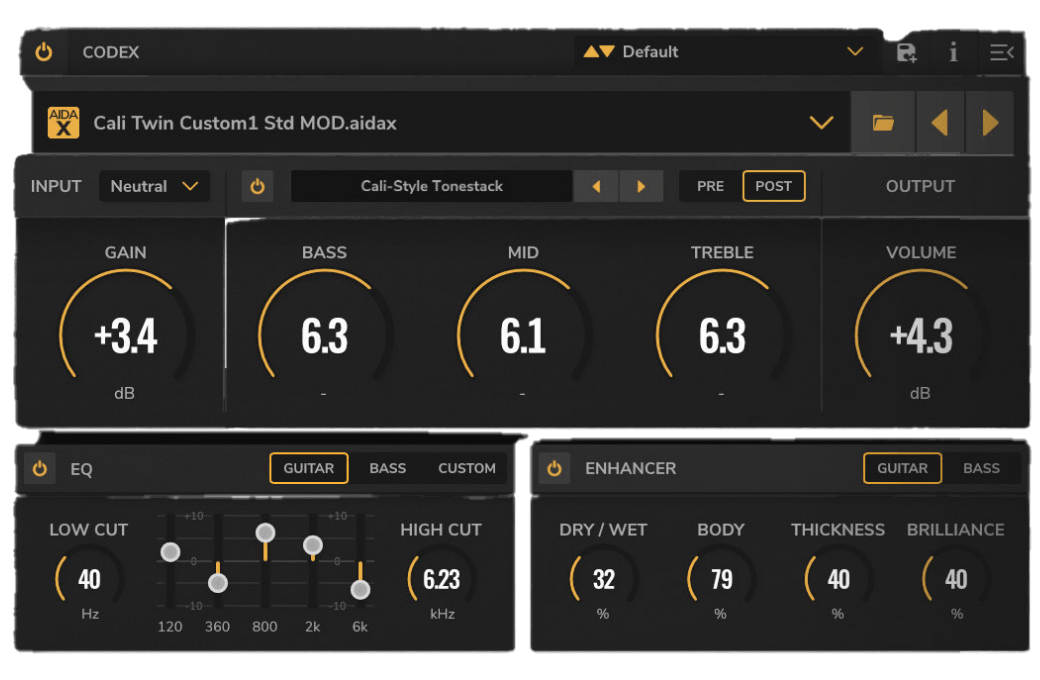Click the AIDA-X logo icon
Viewport: 1040px width, 680px height.
64,123
